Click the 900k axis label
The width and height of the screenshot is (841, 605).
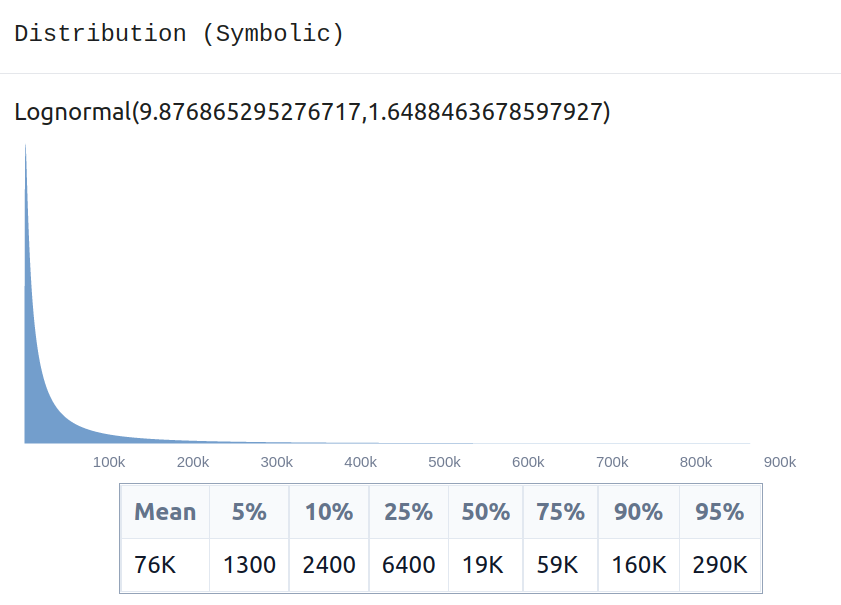(780, 462)
